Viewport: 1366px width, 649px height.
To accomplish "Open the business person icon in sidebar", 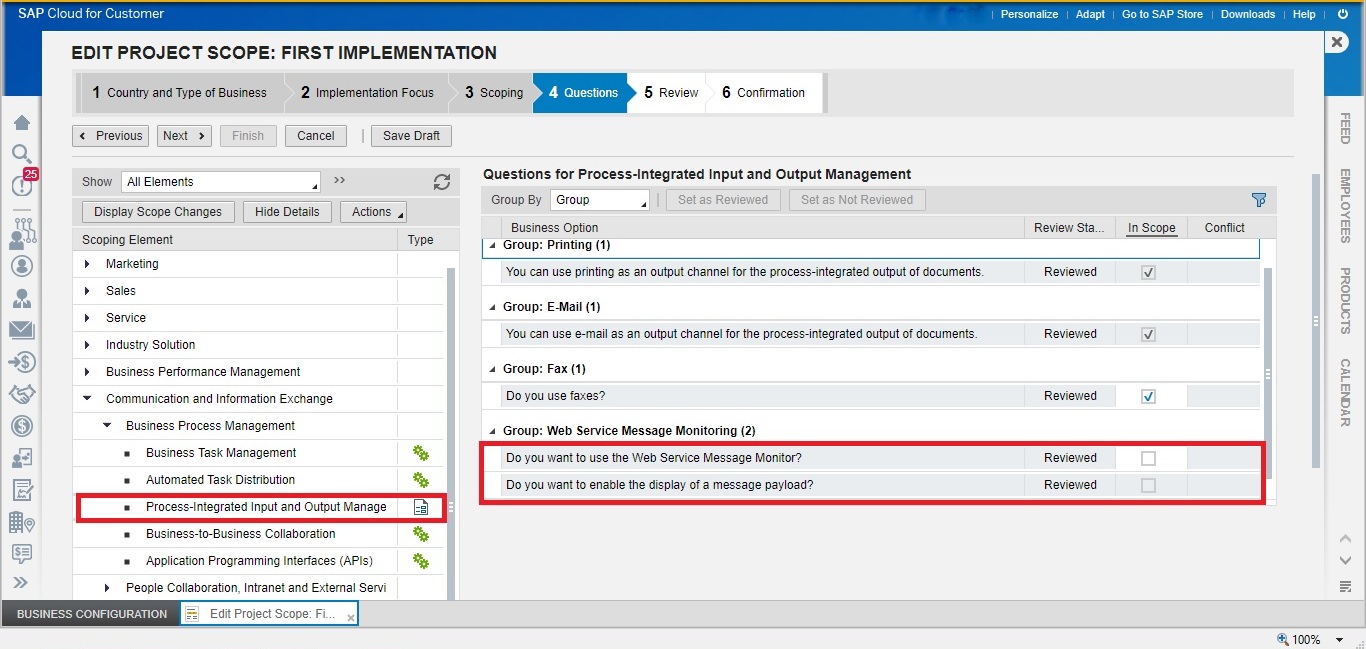I will coord(21,298).
